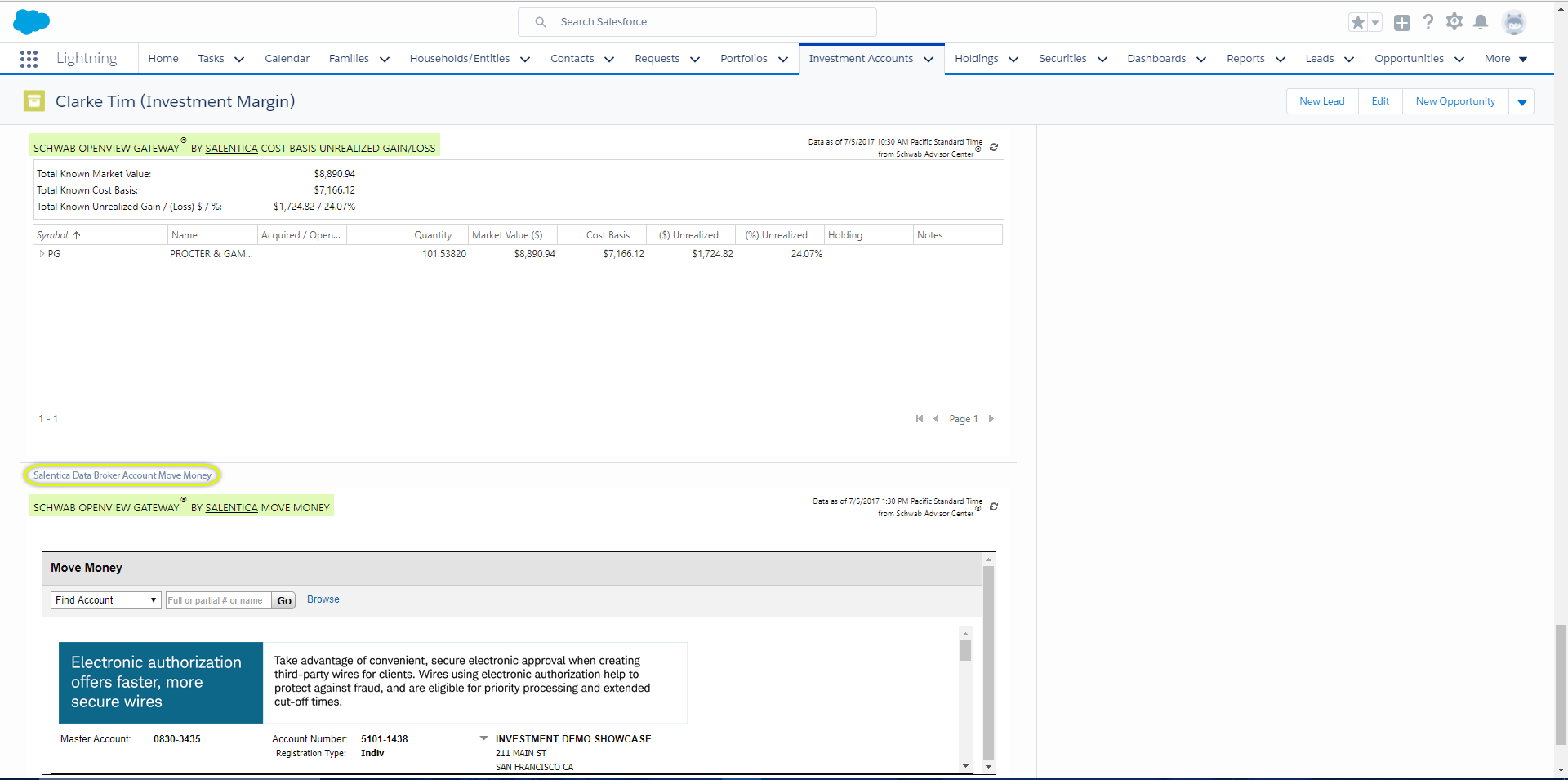This screenshot has width=1568, height=780.
Task: Switch to the Portfolios tab
Action: pos(743,59)
